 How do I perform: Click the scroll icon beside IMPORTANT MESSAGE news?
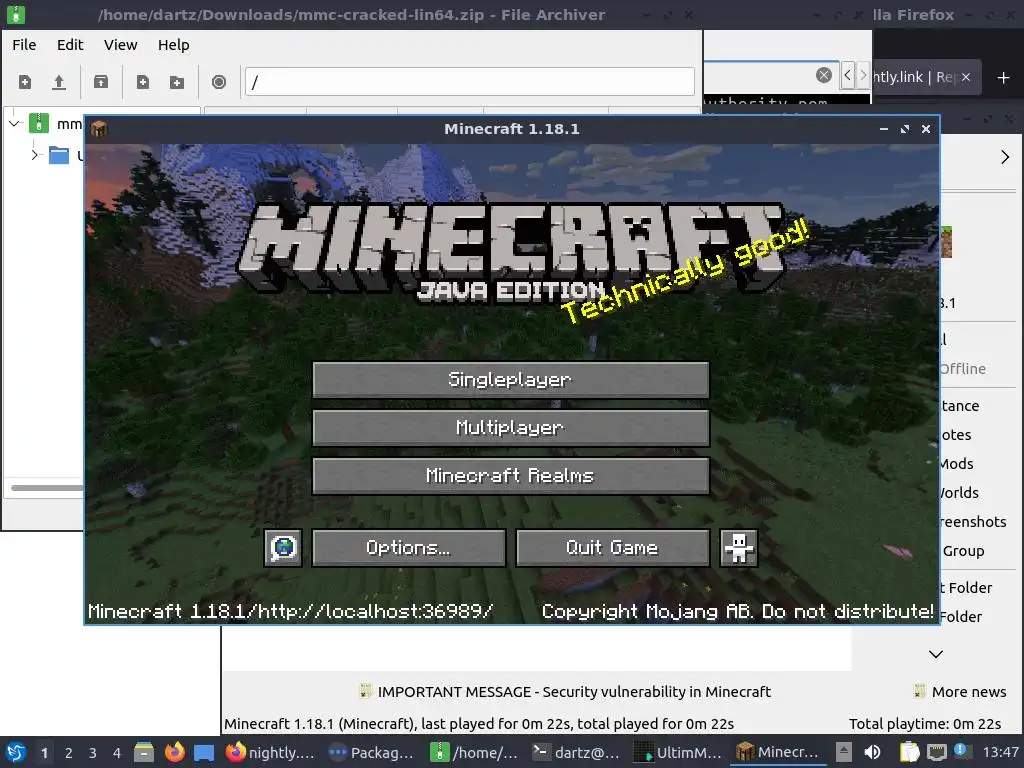click(x=366, y=691)
